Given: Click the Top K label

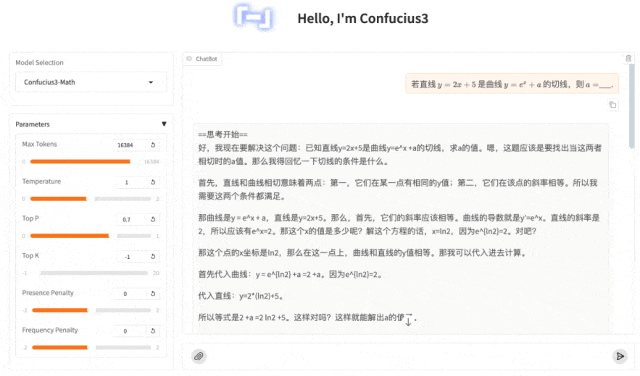Looking at the screenshot, I should coord(31,256).
